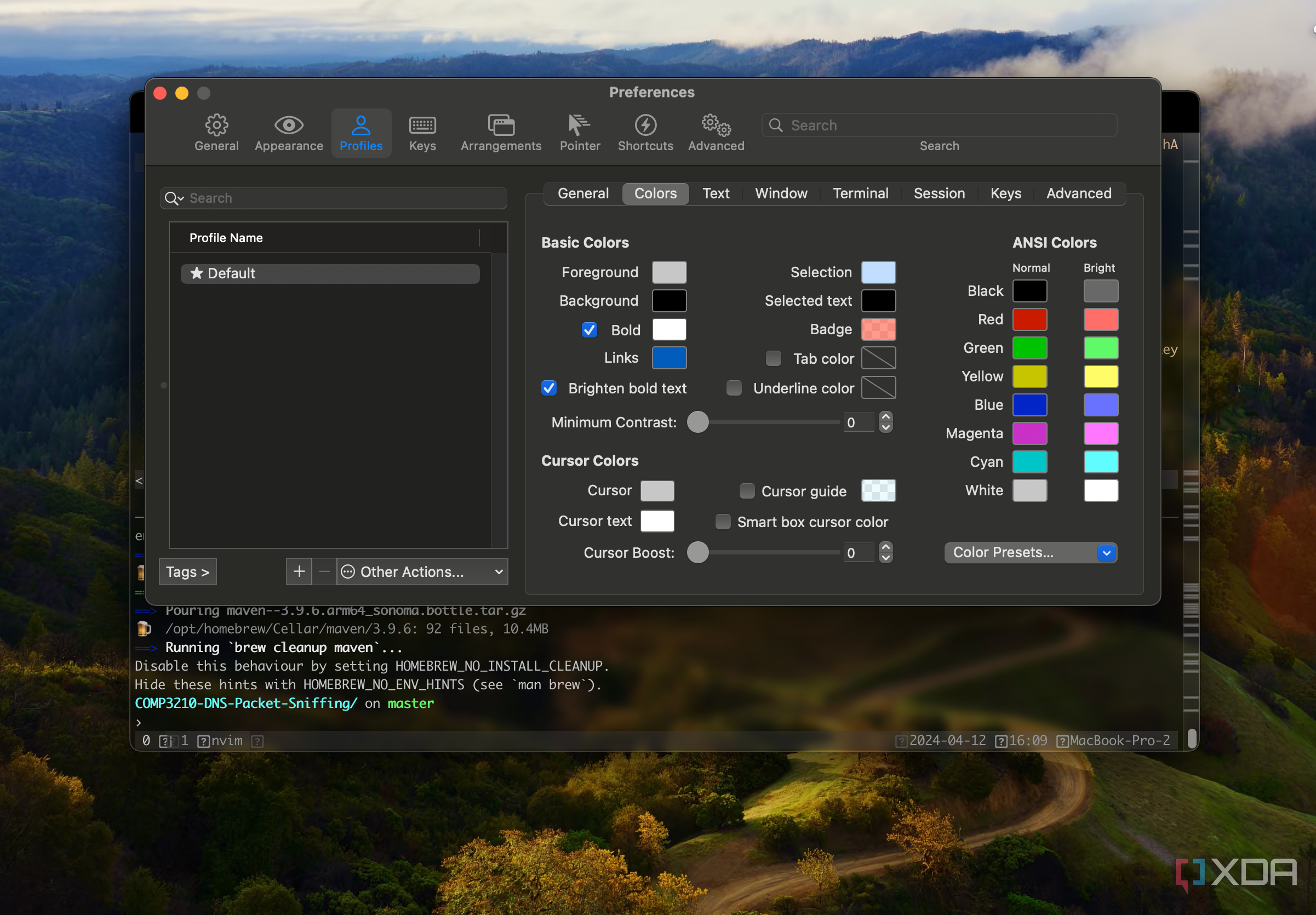The image size is (1316, 915).
Task: Click the Badge color swatch
Action: (878, 330)
